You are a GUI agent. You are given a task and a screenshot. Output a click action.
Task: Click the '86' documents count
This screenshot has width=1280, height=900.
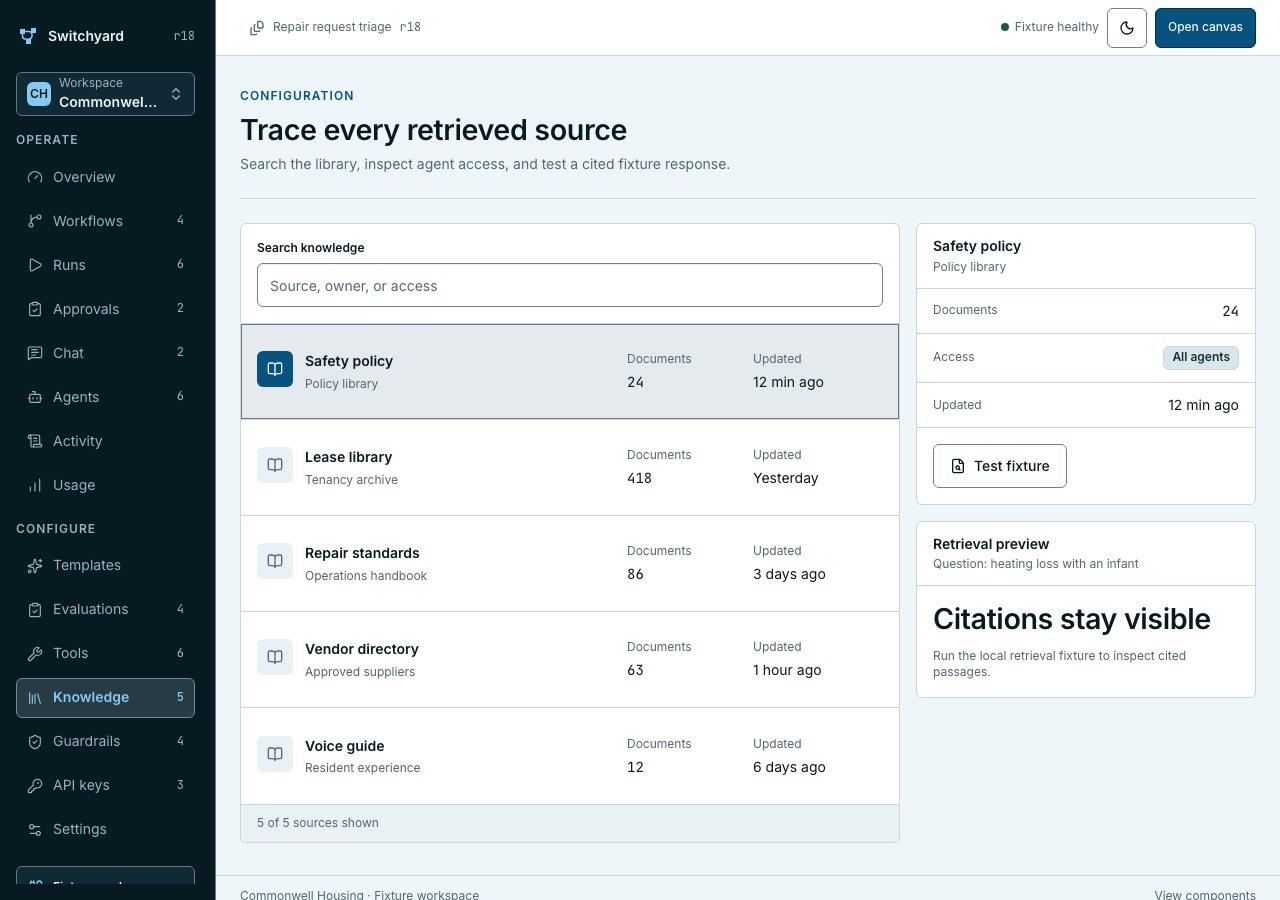pyautogui.click(x=635, y=574)
